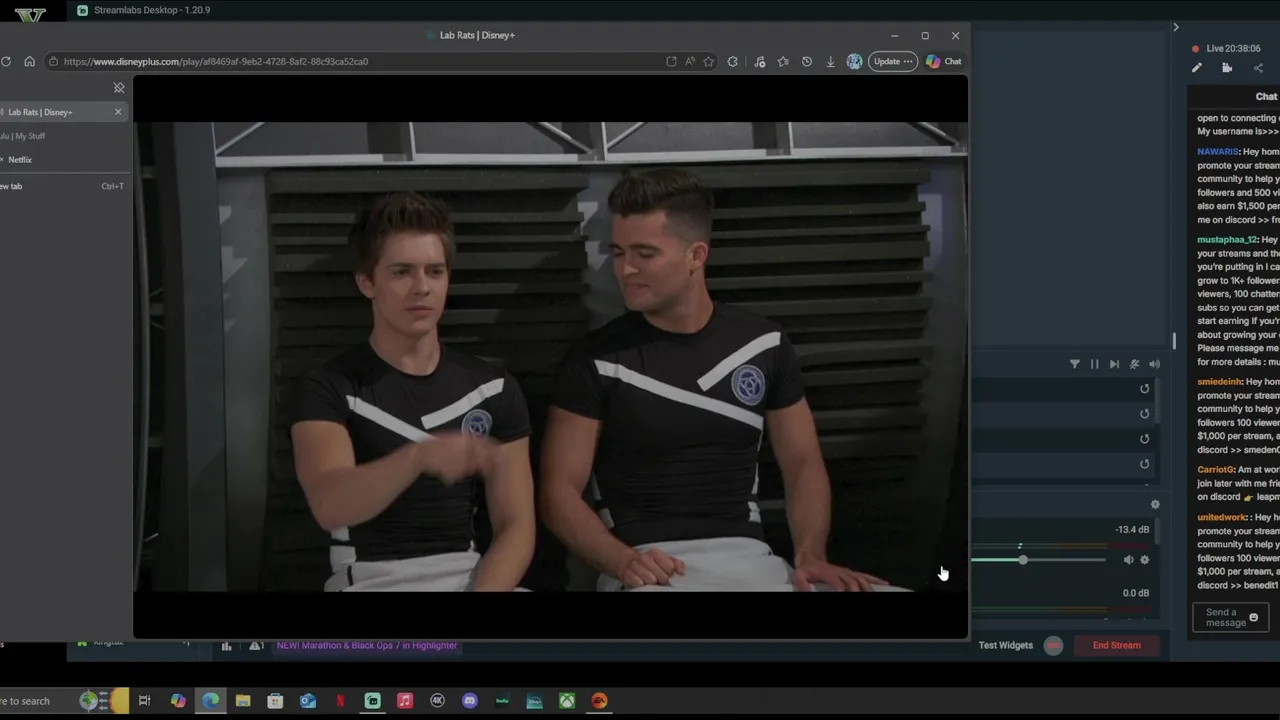This screenshot has width=1280, height=720.
Task: Click mustaphaa_12 username in chat
Action: (1227, 240)
